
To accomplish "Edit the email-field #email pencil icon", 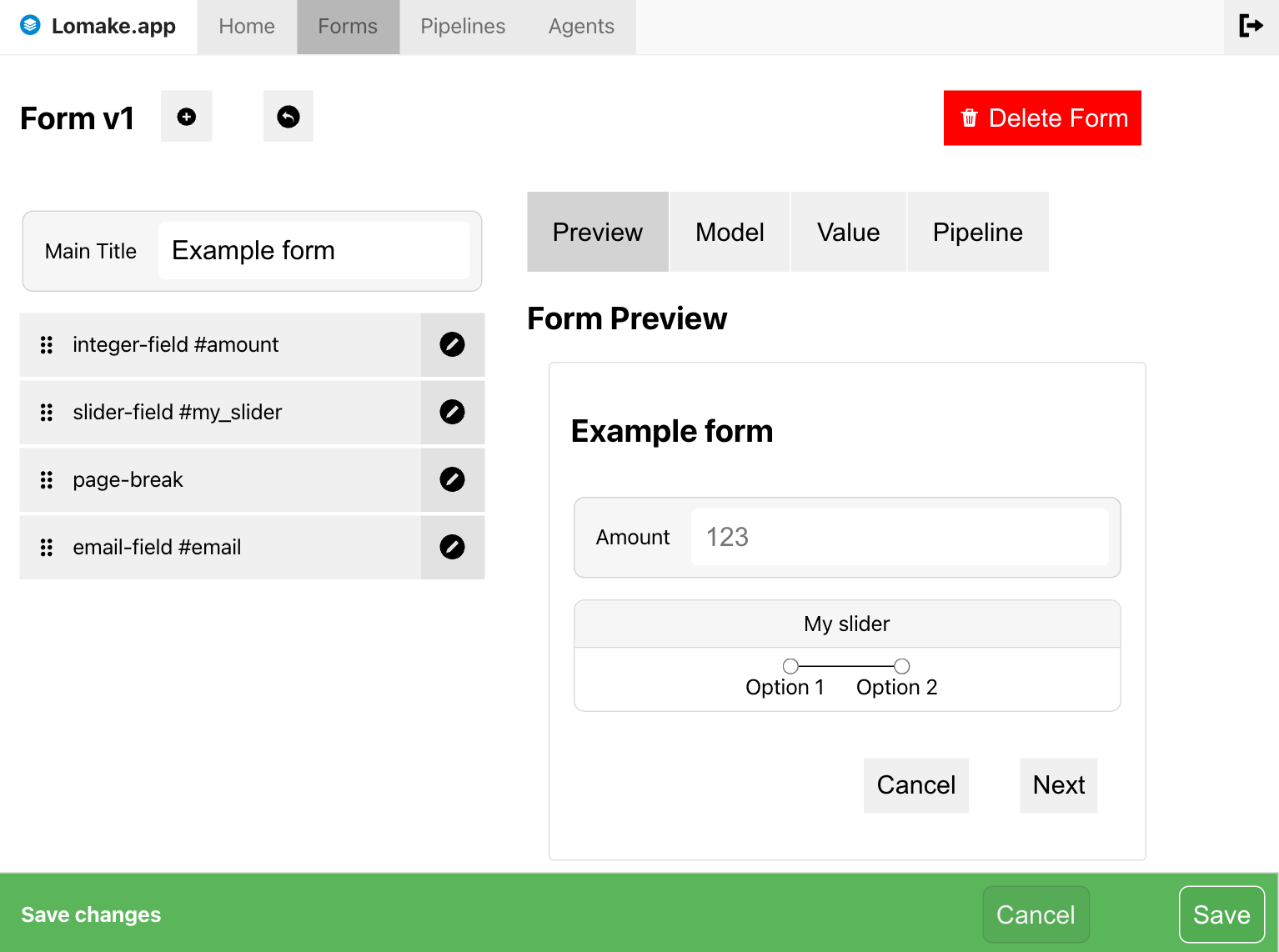I will coord(452,547).
